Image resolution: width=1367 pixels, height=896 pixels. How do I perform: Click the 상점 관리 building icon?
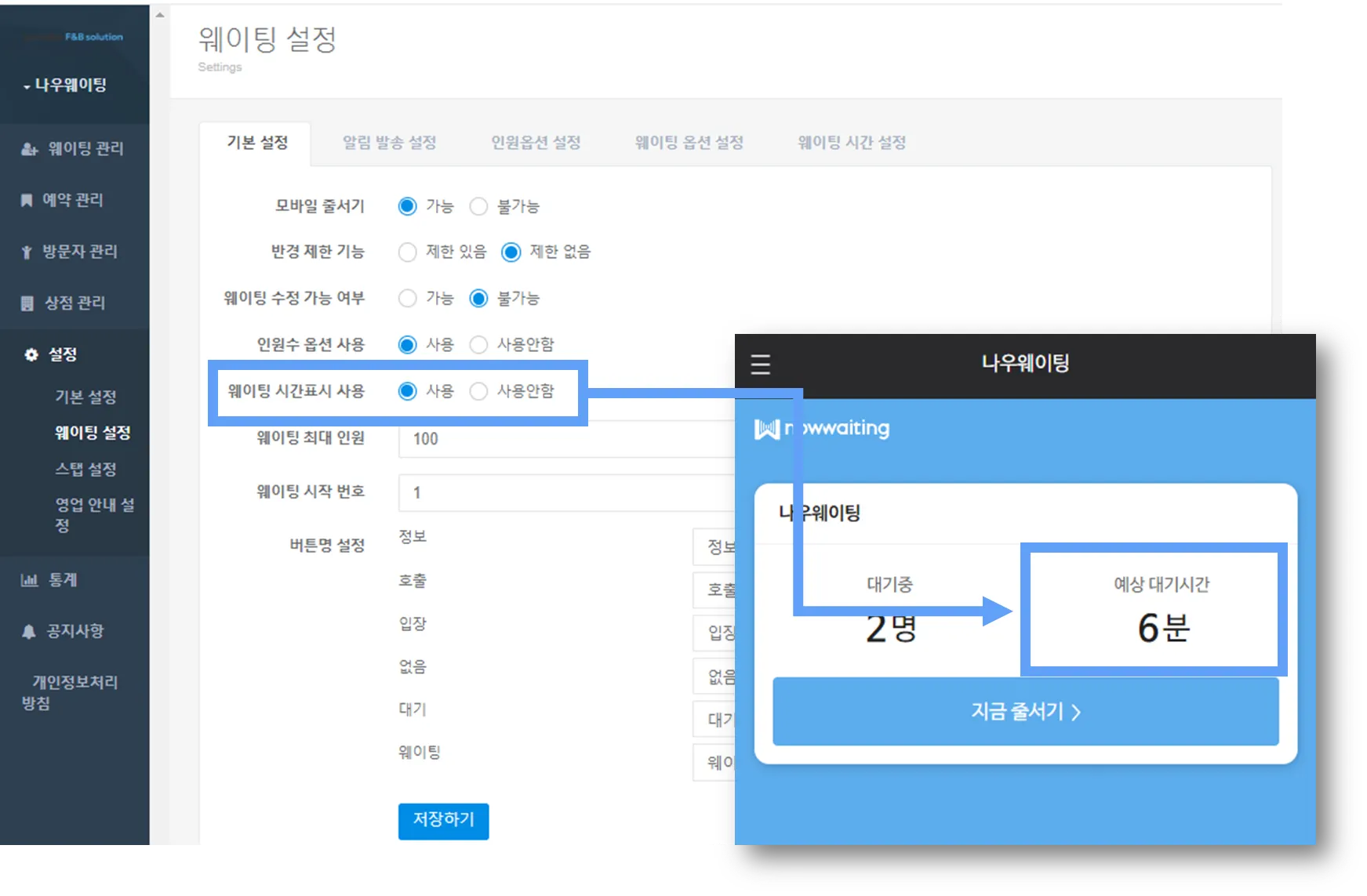coord(27,303)
